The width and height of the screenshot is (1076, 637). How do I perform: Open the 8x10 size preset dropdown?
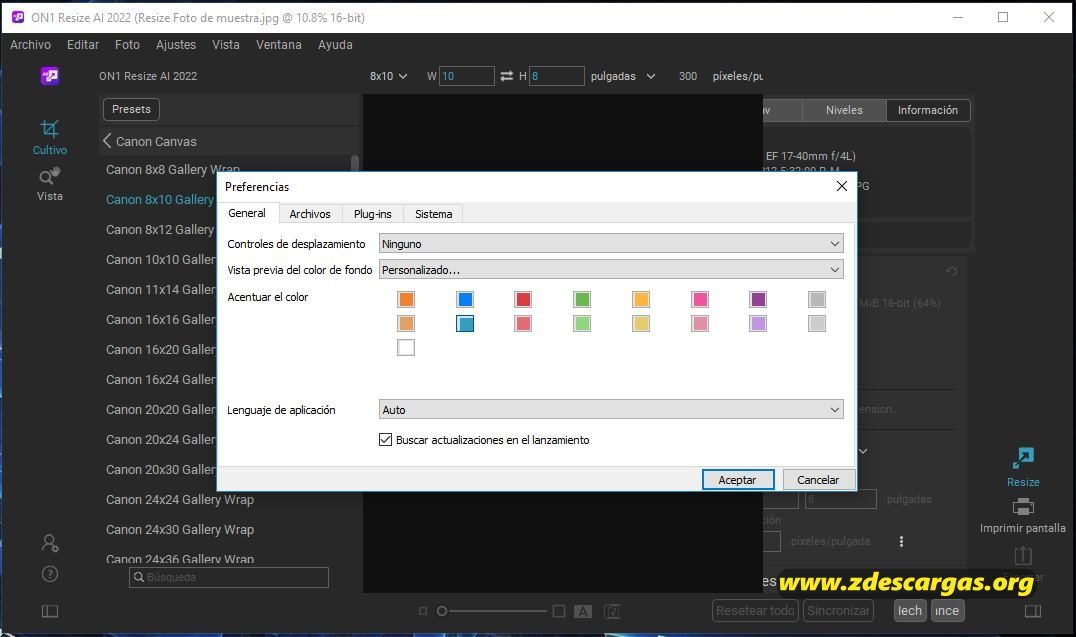388,76
